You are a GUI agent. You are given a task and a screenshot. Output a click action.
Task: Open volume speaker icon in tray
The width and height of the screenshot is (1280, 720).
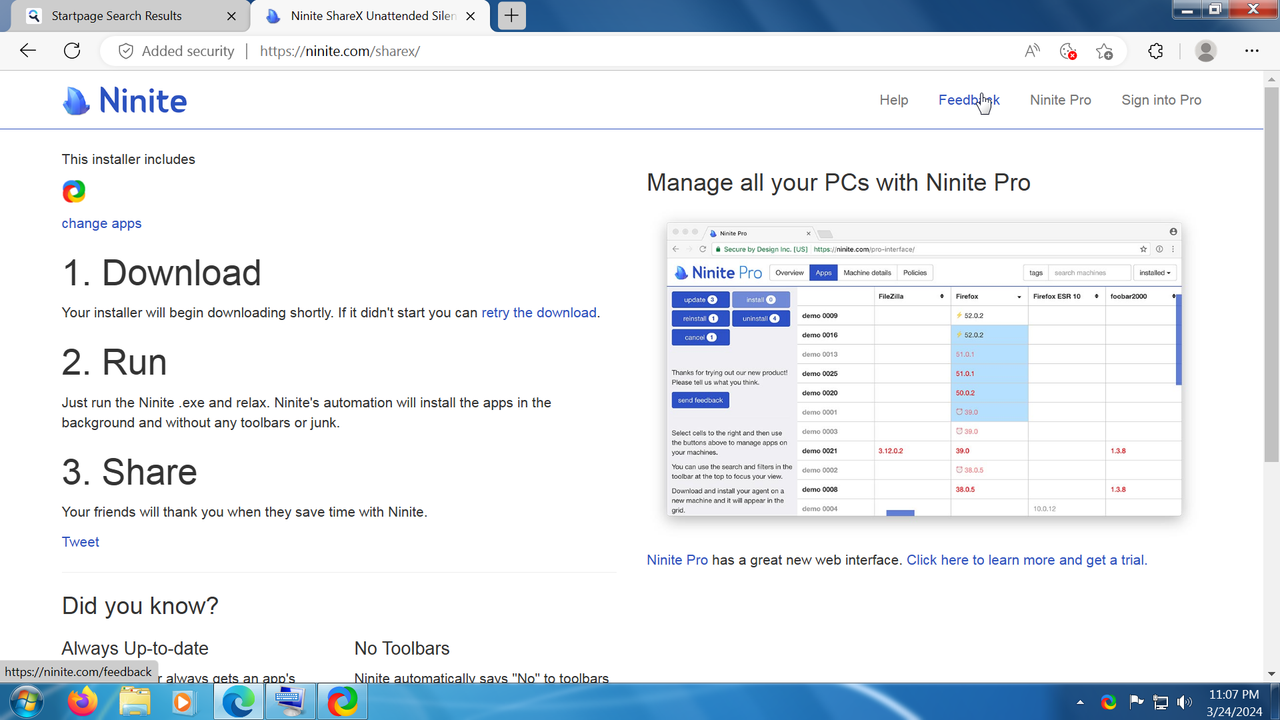click(1185, 702)
